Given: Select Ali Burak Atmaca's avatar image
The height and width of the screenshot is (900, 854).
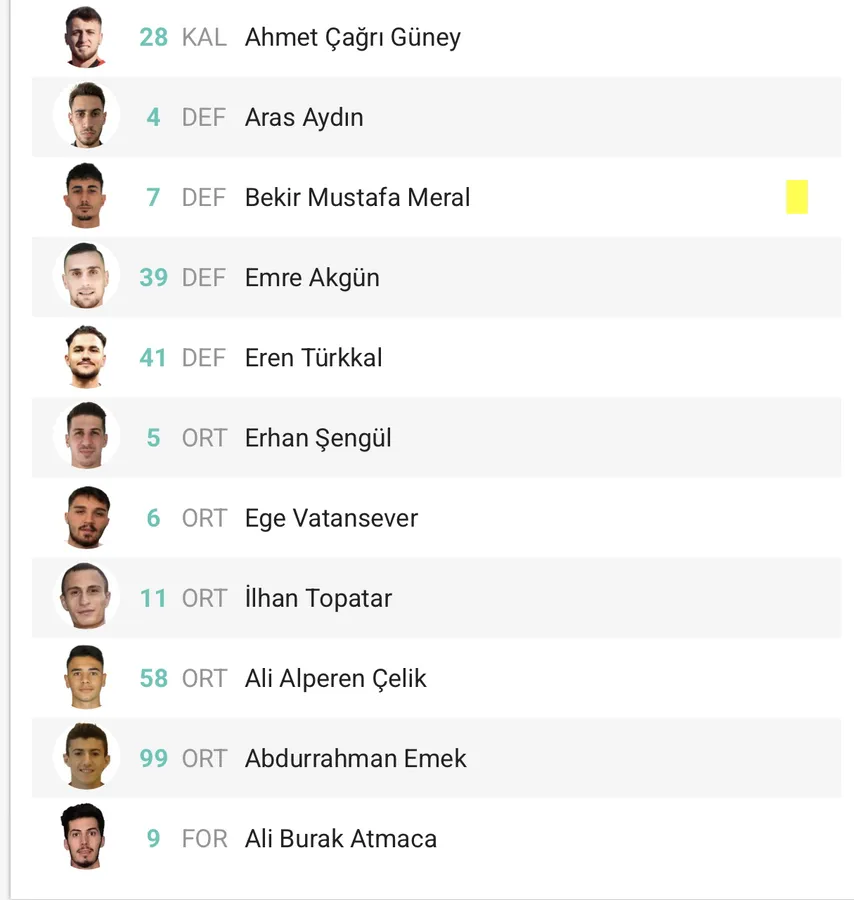Looking at the screenshot, I should pos(86,837).
